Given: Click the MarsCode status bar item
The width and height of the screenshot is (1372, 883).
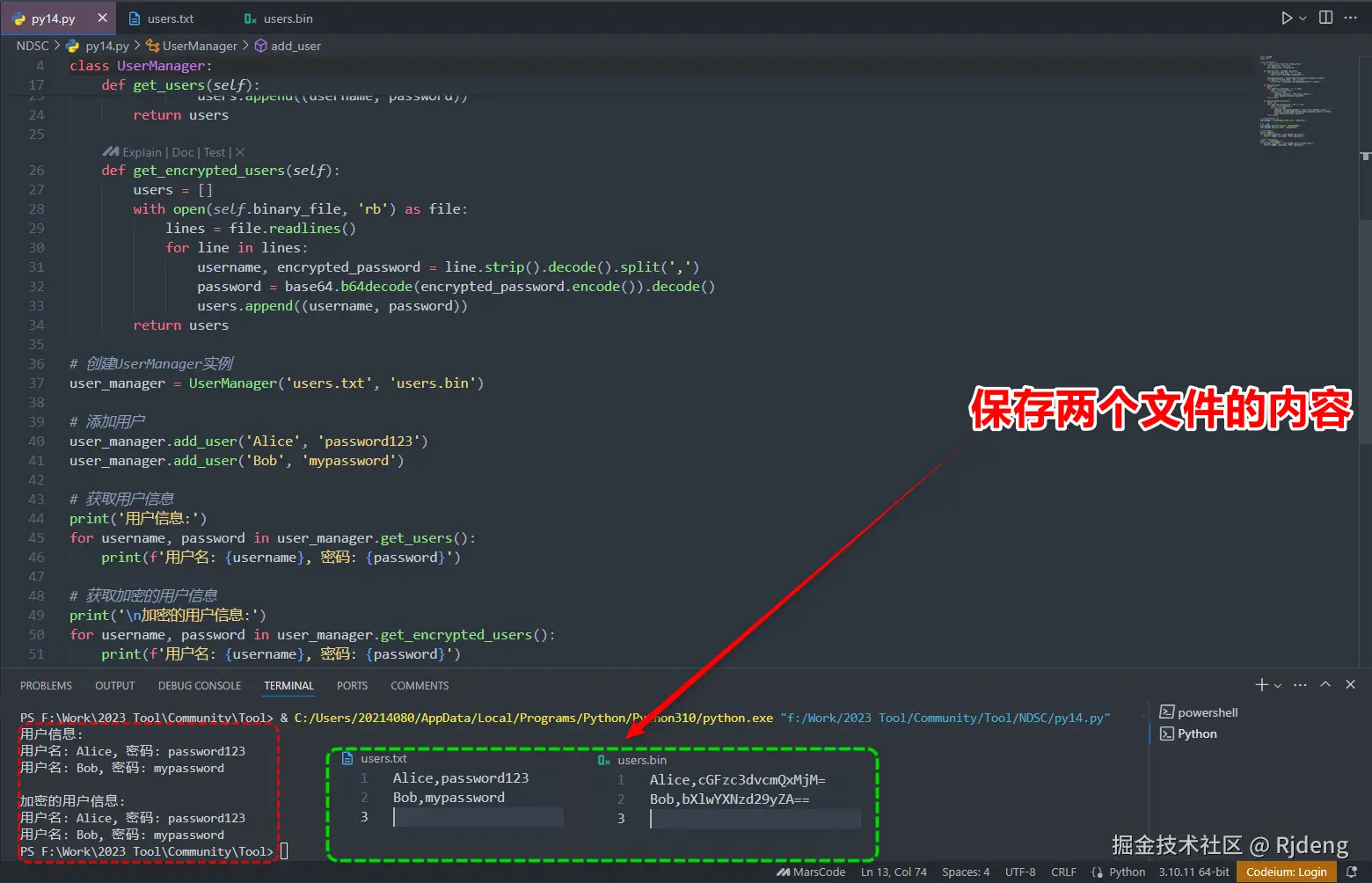Looking at the screenshot, I should pyautogui.click(x=811, y=872).
